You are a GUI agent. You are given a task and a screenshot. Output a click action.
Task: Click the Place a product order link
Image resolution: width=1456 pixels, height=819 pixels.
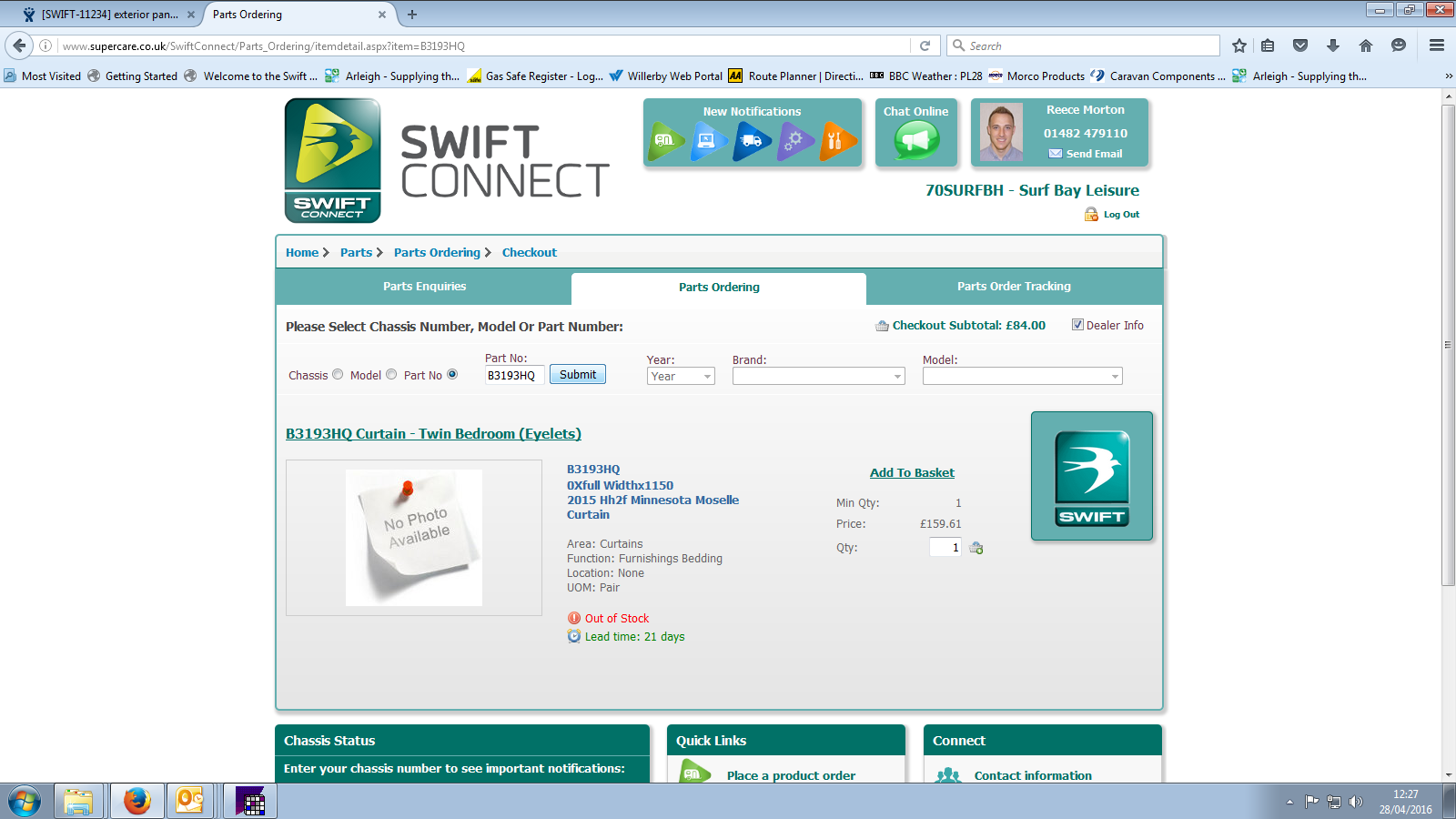[x=791, y=775]
